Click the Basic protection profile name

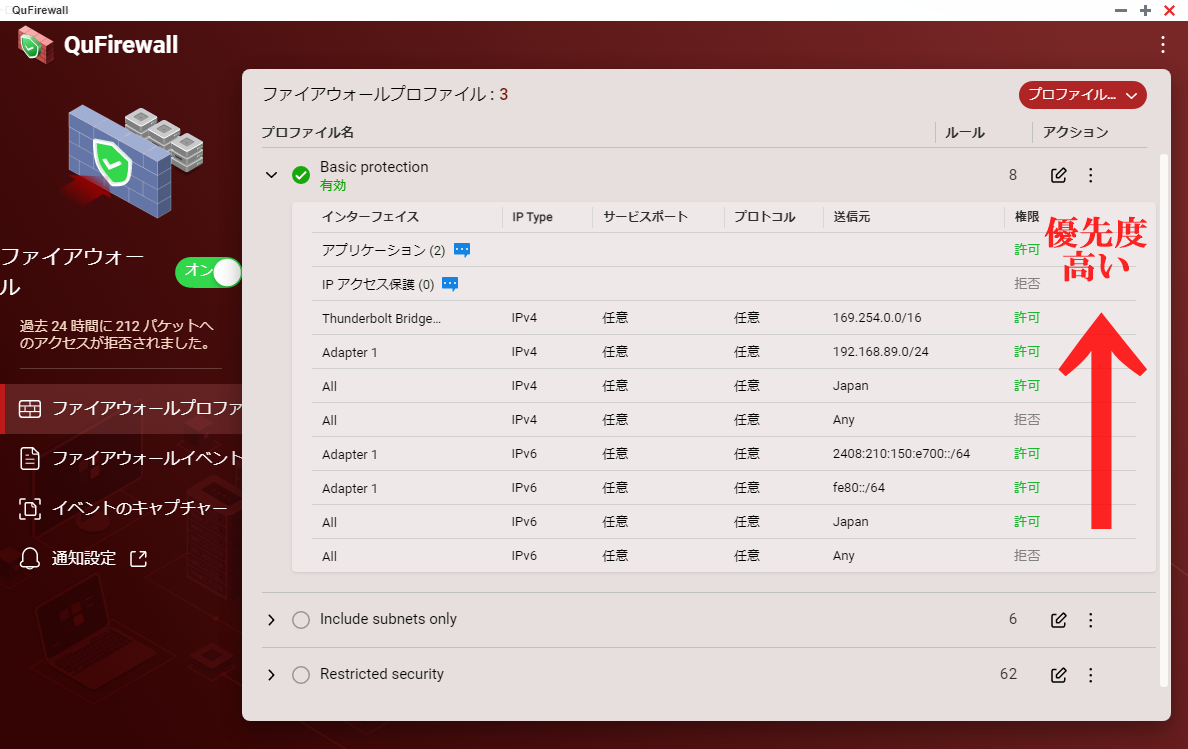click(x=374, y=167)
